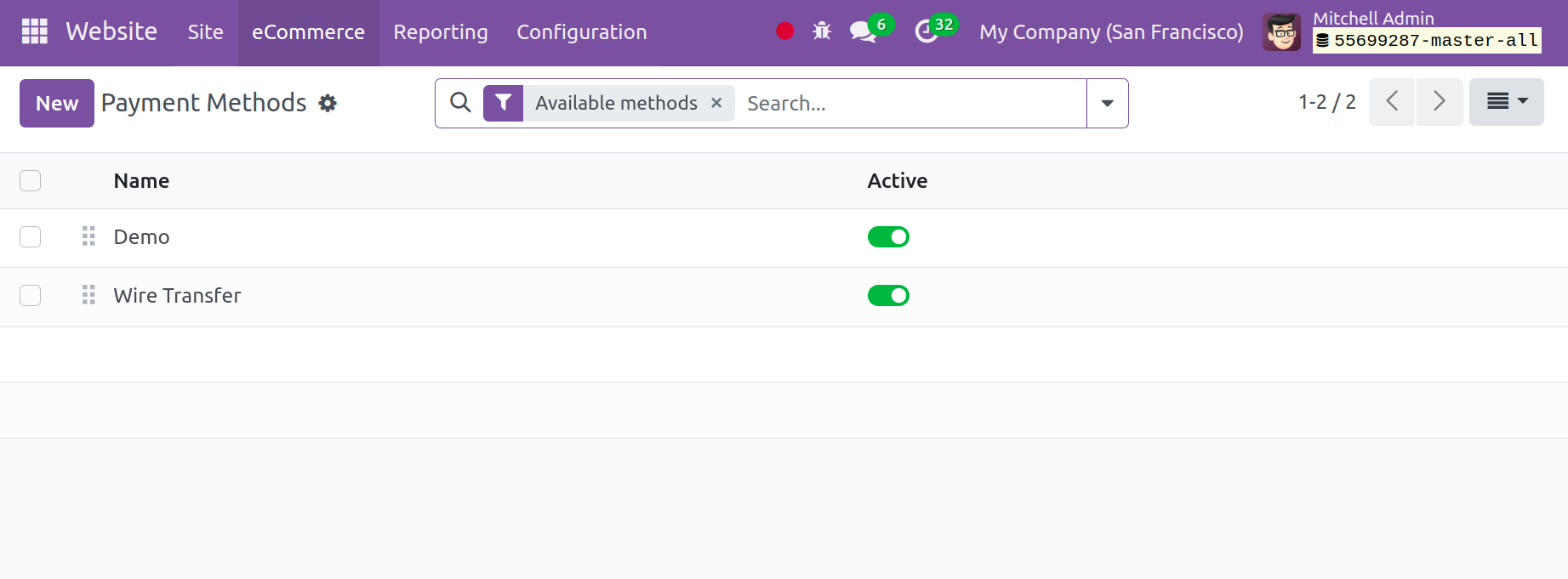Image resolution: width=1568 pixels, height=579 pixels.
Task: Click Mitchell Admin user avatar
Action: tap(1281, 32)
